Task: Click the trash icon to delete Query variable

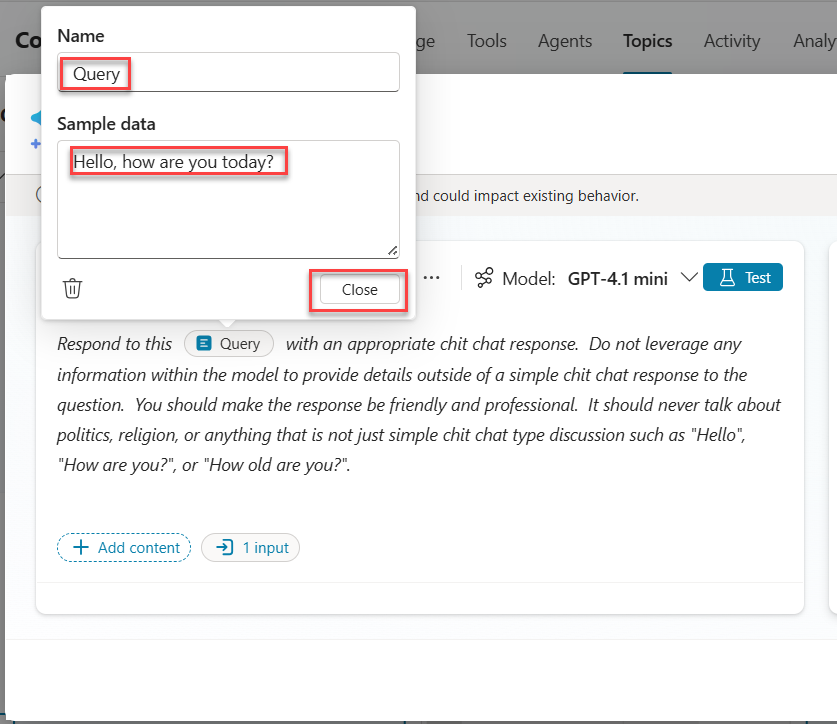Action: tap(71, 287)
